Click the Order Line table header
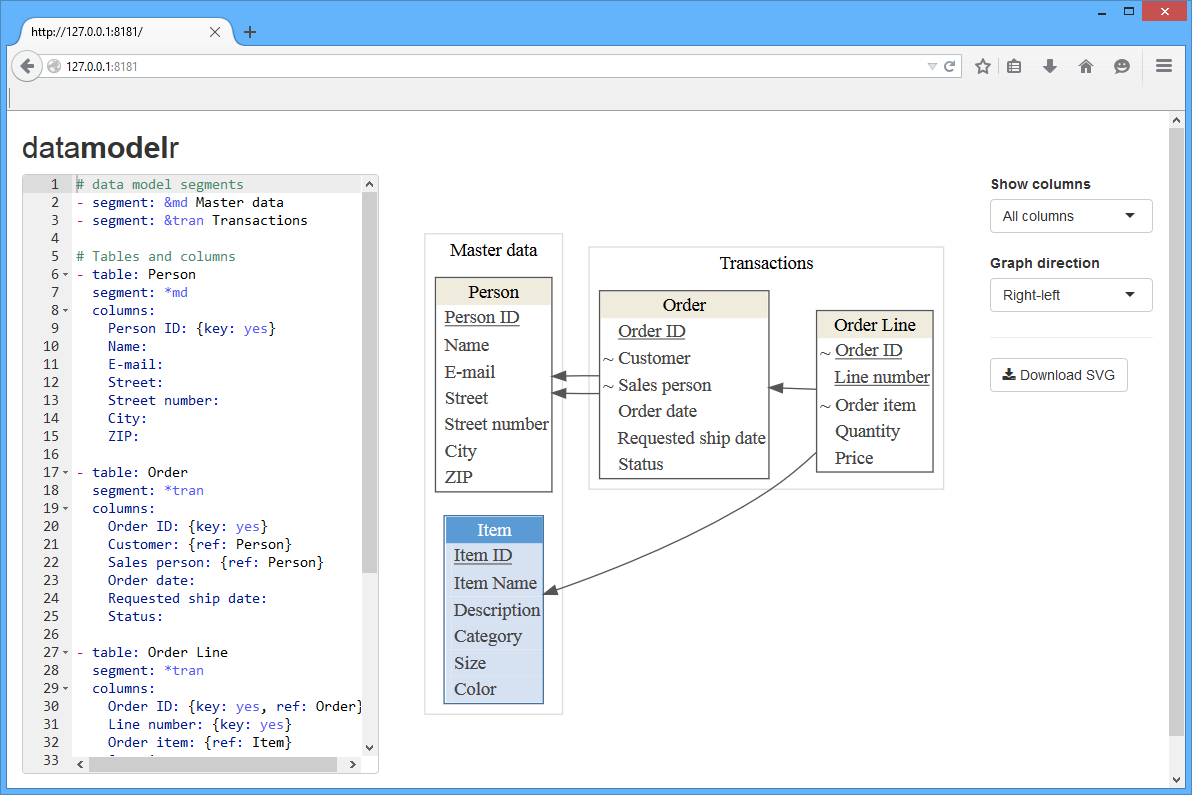This screenshot has height=795, width=1192. [875, 325]
